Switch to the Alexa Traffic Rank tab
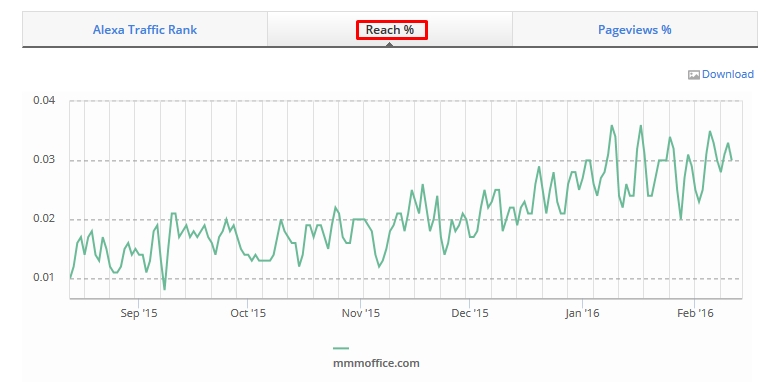Image resolution: width=768 pixels, height=382 pixels. click(145, 29)
